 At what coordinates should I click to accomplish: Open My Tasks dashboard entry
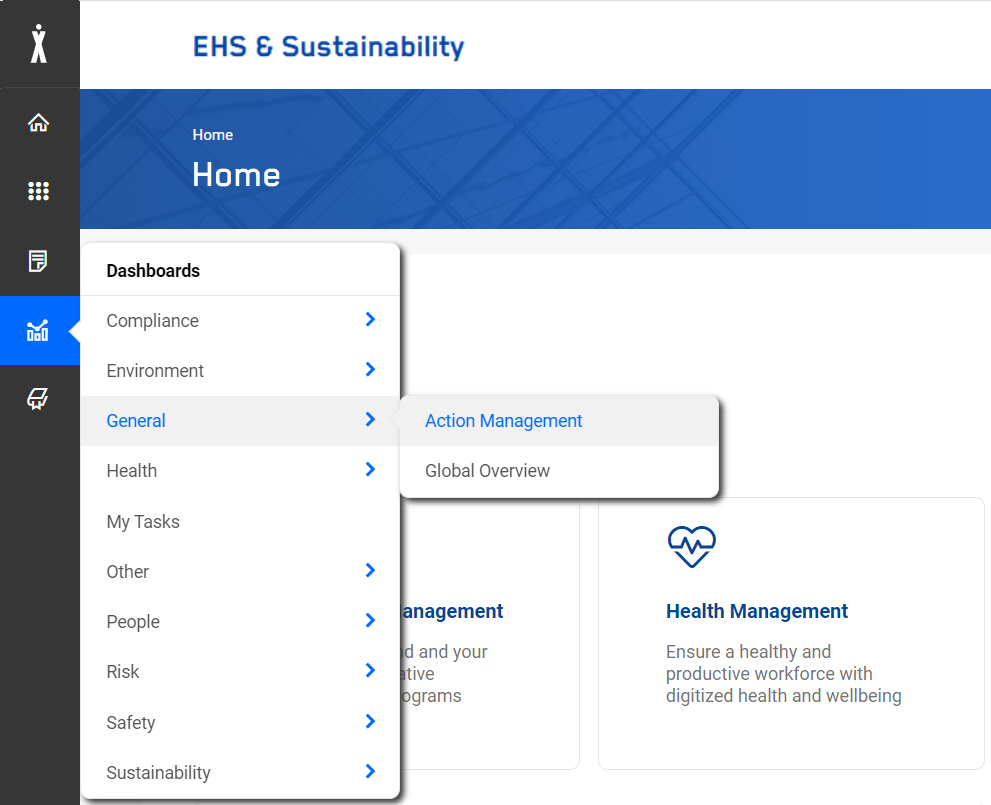pyautogui.click(x=143, y=521)
